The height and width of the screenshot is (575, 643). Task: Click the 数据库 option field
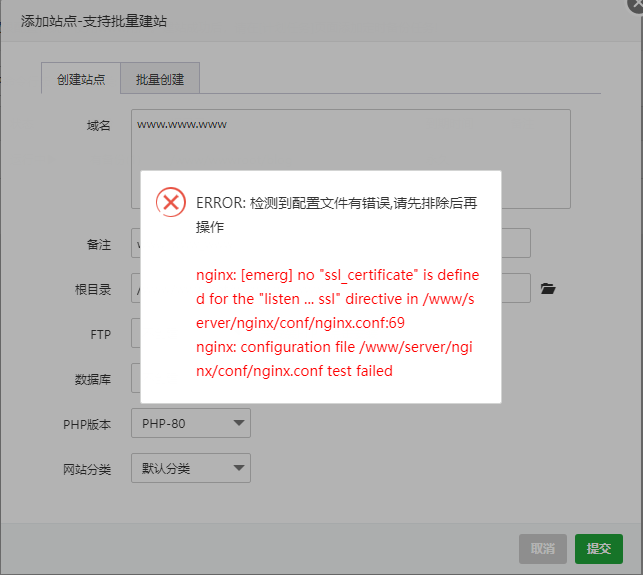pyautogui.click(x=136, y=378)
